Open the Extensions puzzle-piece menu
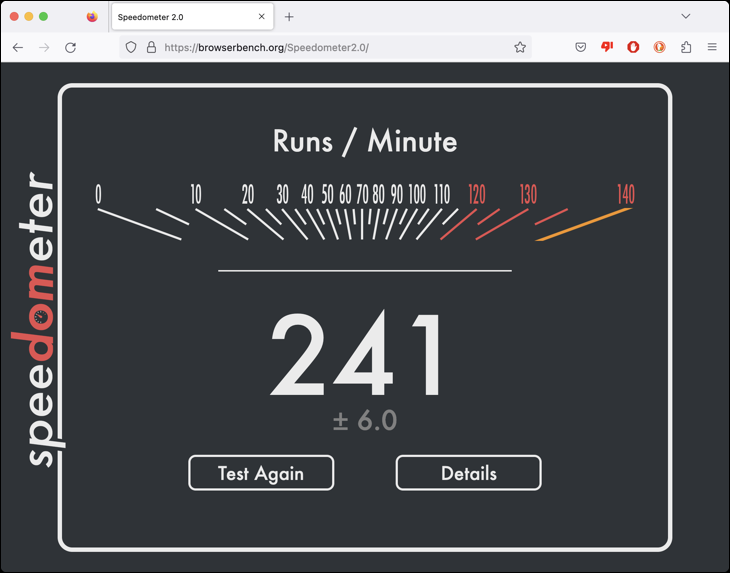730x573 pixels. pos(686,47)
